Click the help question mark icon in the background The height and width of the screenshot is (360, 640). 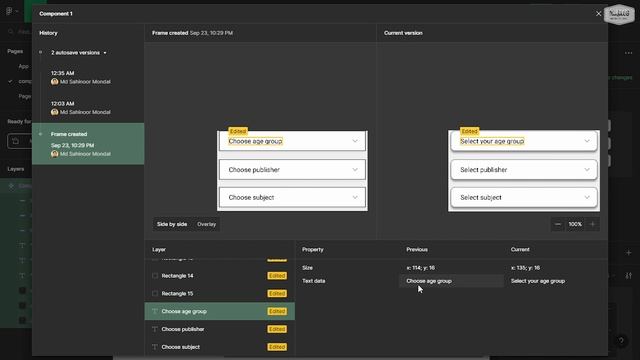pyautogui.click(x=621, y=340)
